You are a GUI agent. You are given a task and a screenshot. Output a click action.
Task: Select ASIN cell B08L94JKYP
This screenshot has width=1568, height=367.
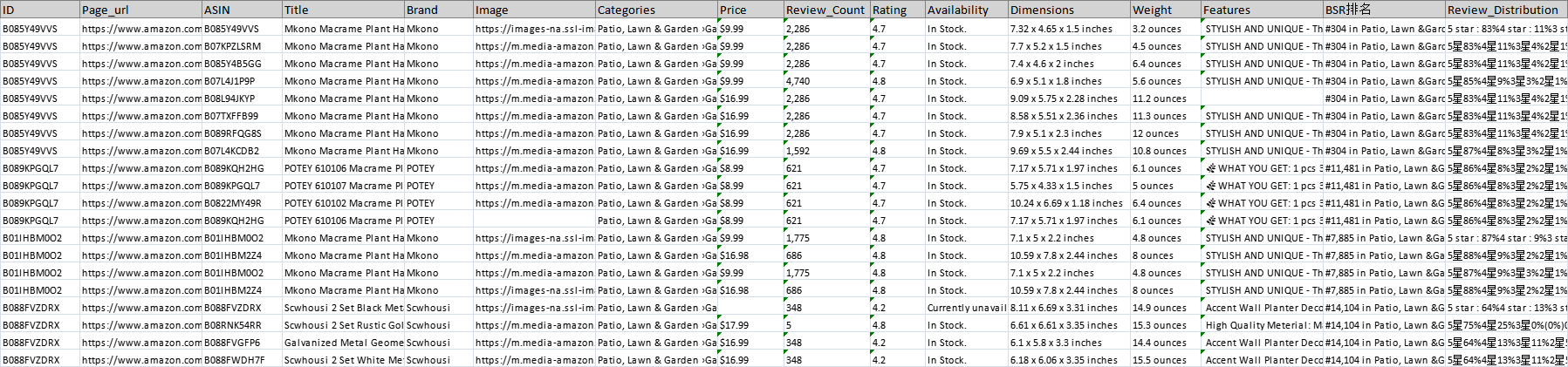242,99
